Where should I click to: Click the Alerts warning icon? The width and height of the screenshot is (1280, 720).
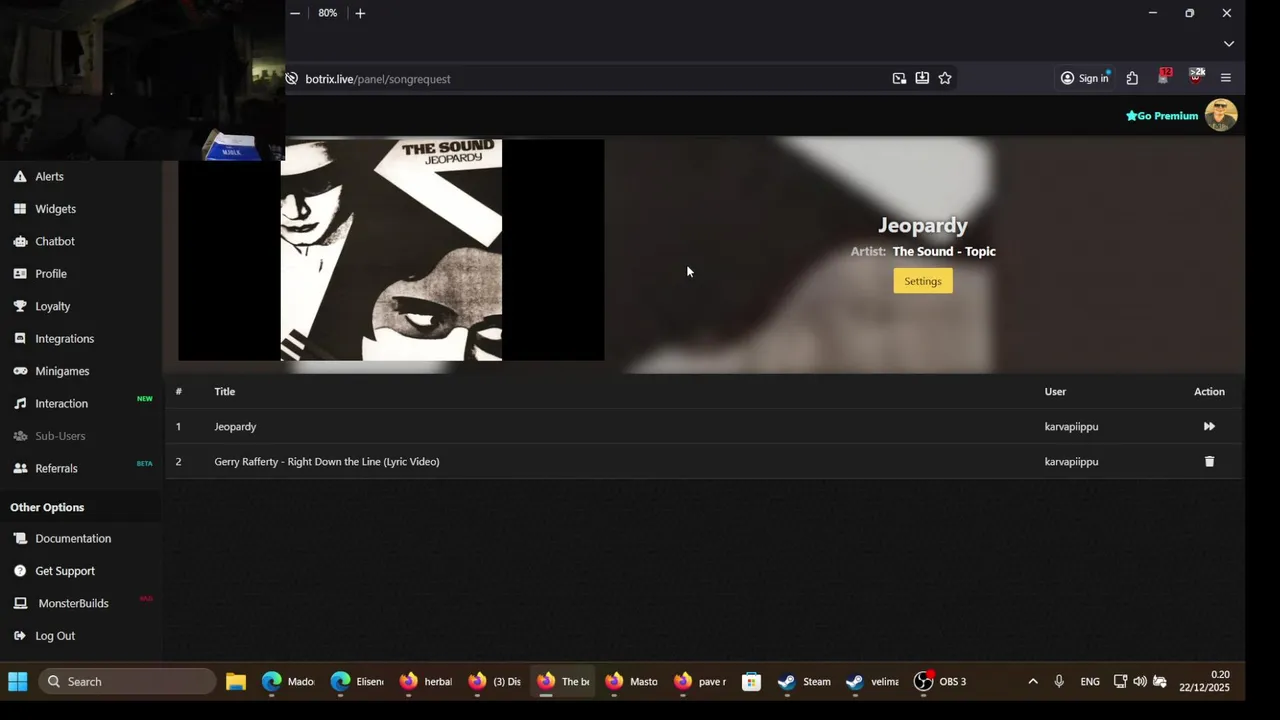[x=20, y=176]
